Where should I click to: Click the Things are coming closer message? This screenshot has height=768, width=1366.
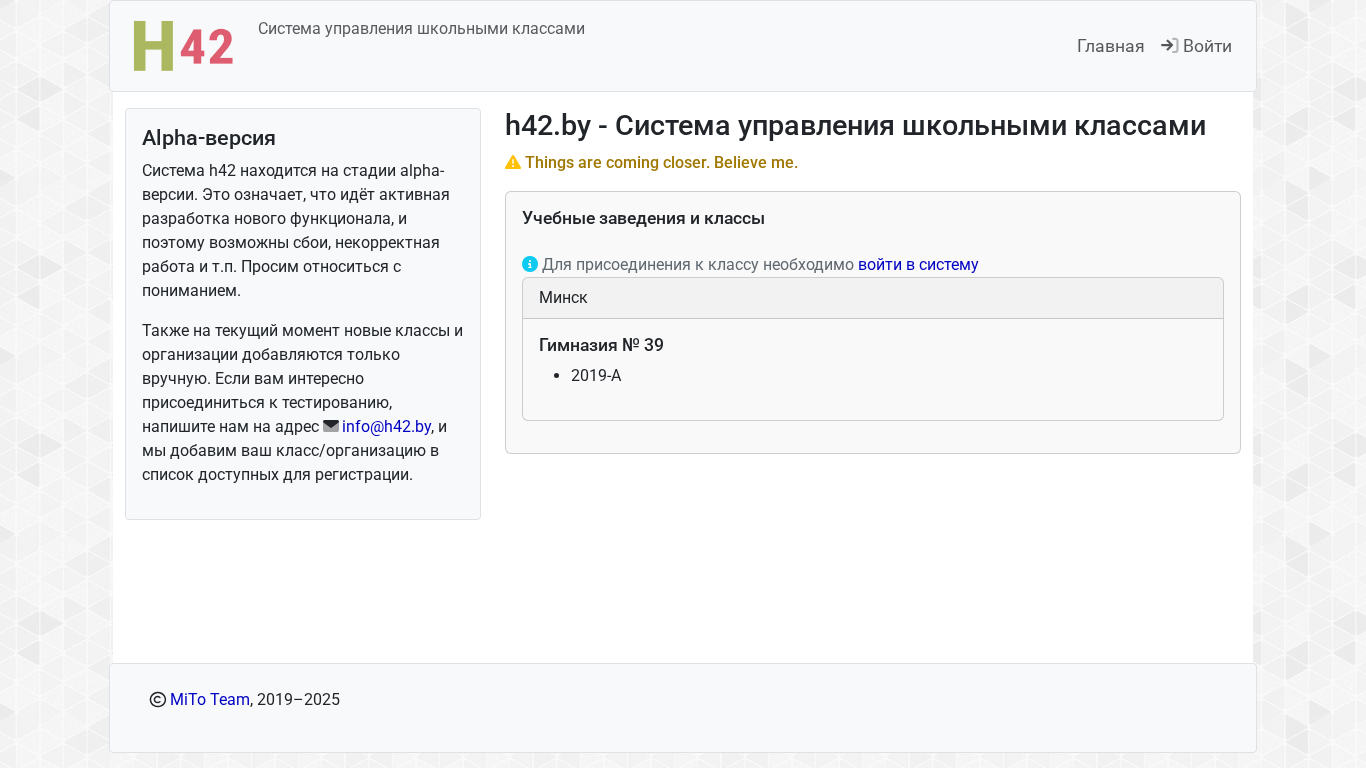661,162
